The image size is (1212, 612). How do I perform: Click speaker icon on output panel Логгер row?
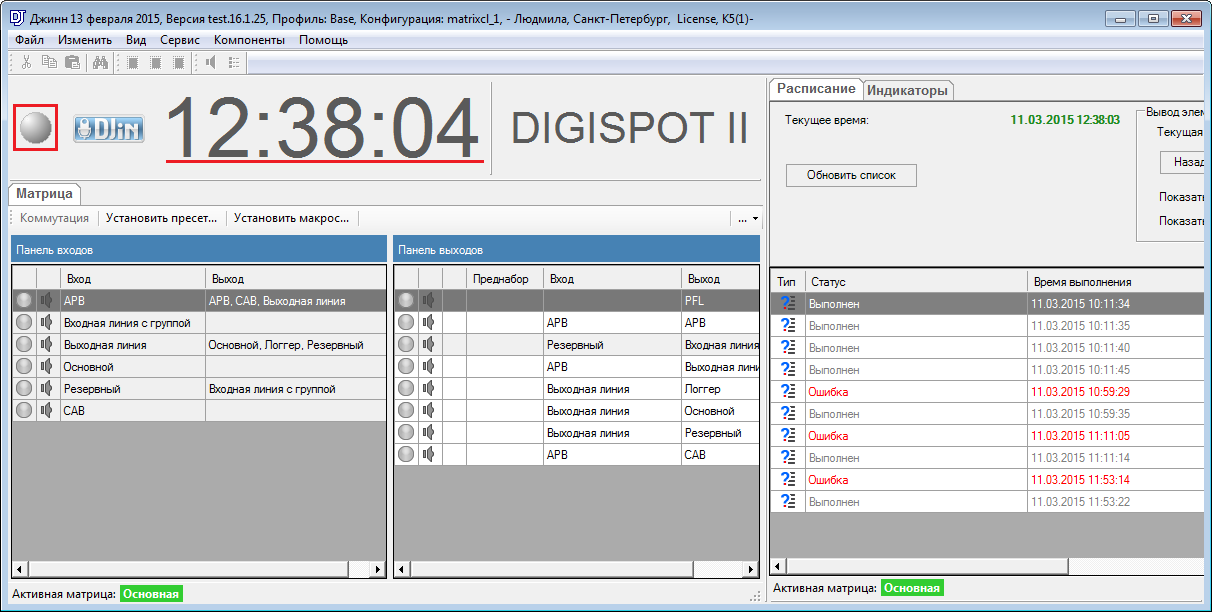click(430, 389)
